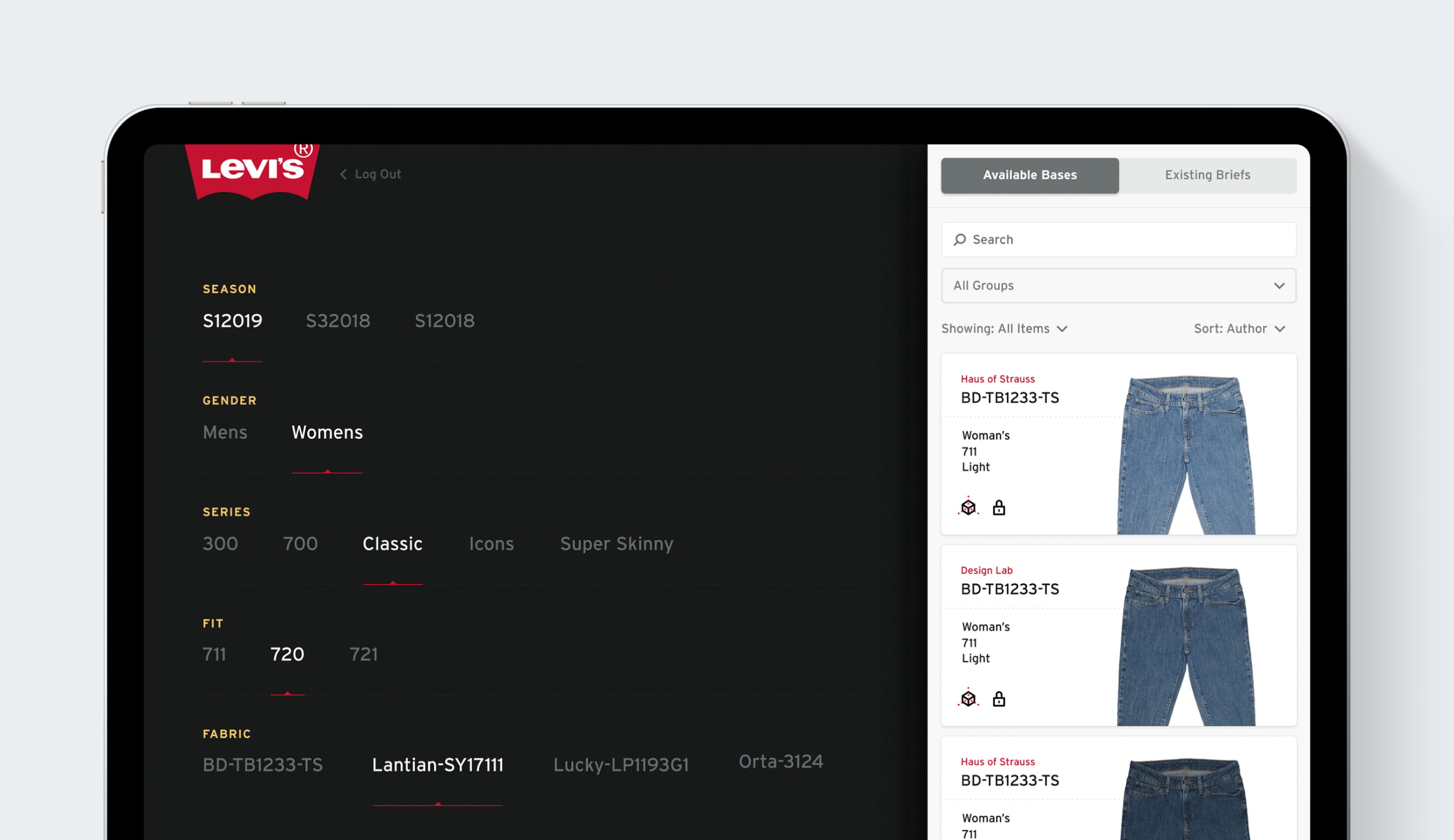Image resolution: width=1454 pixels, height=840 pixels.
Task: Select the 721 fit option
Action: point(363,654)
